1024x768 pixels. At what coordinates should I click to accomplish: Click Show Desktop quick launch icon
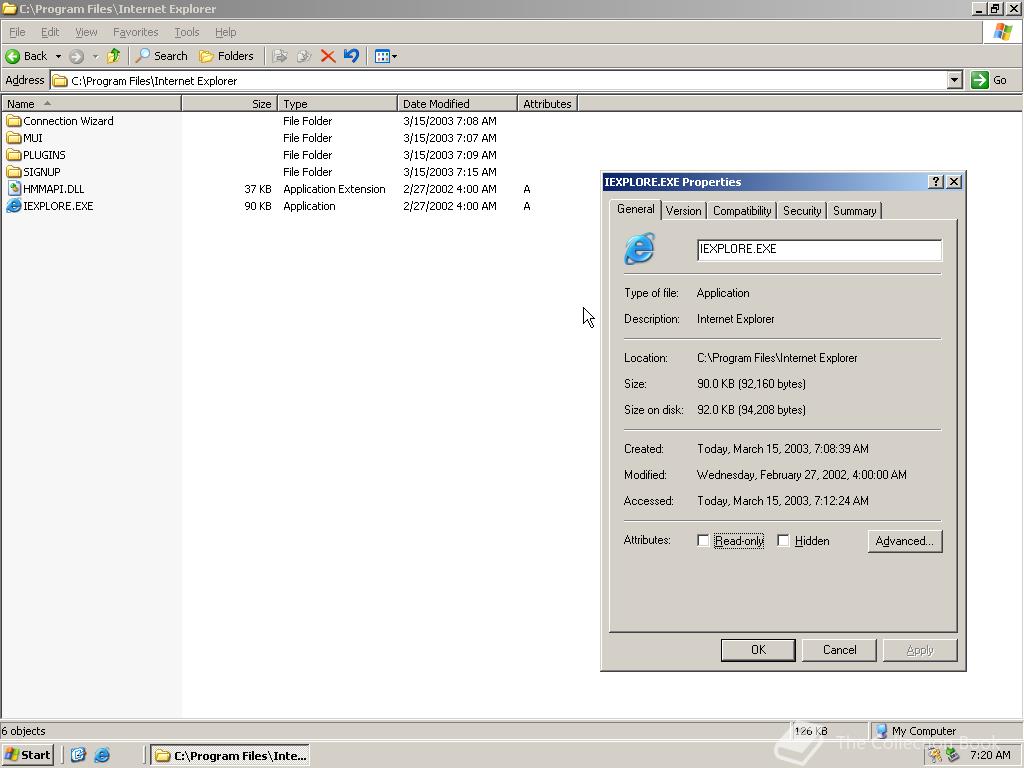tap(78, 755)
